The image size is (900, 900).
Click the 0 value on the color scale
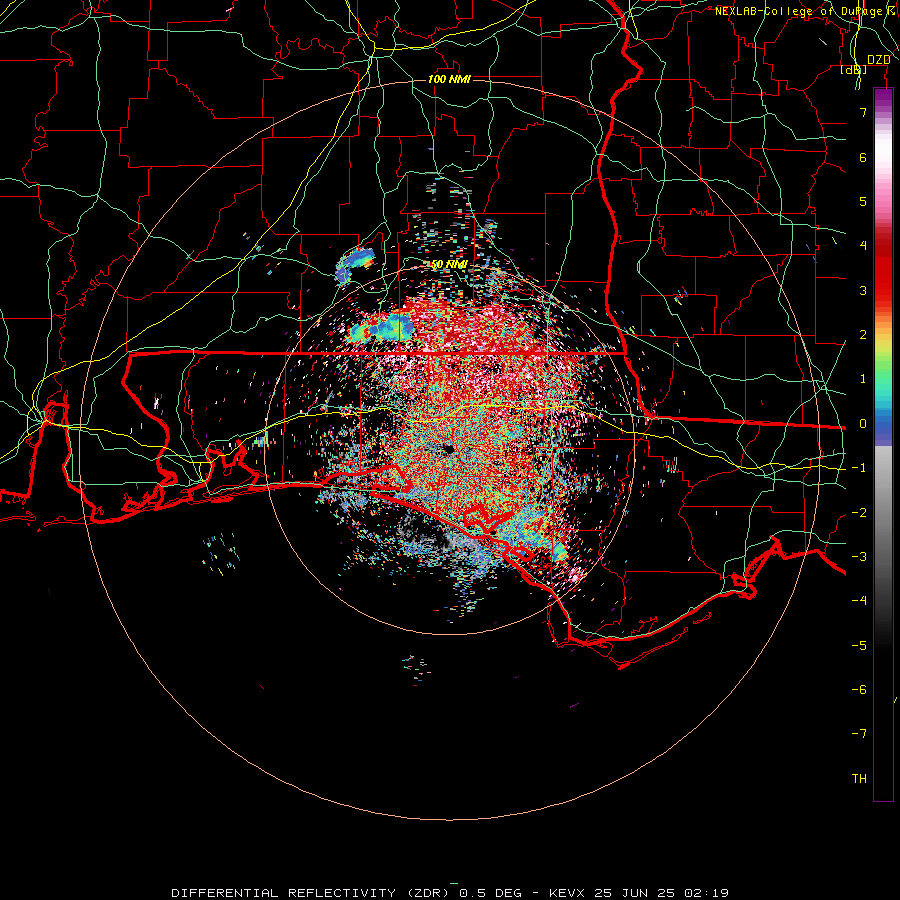(863, 424)
